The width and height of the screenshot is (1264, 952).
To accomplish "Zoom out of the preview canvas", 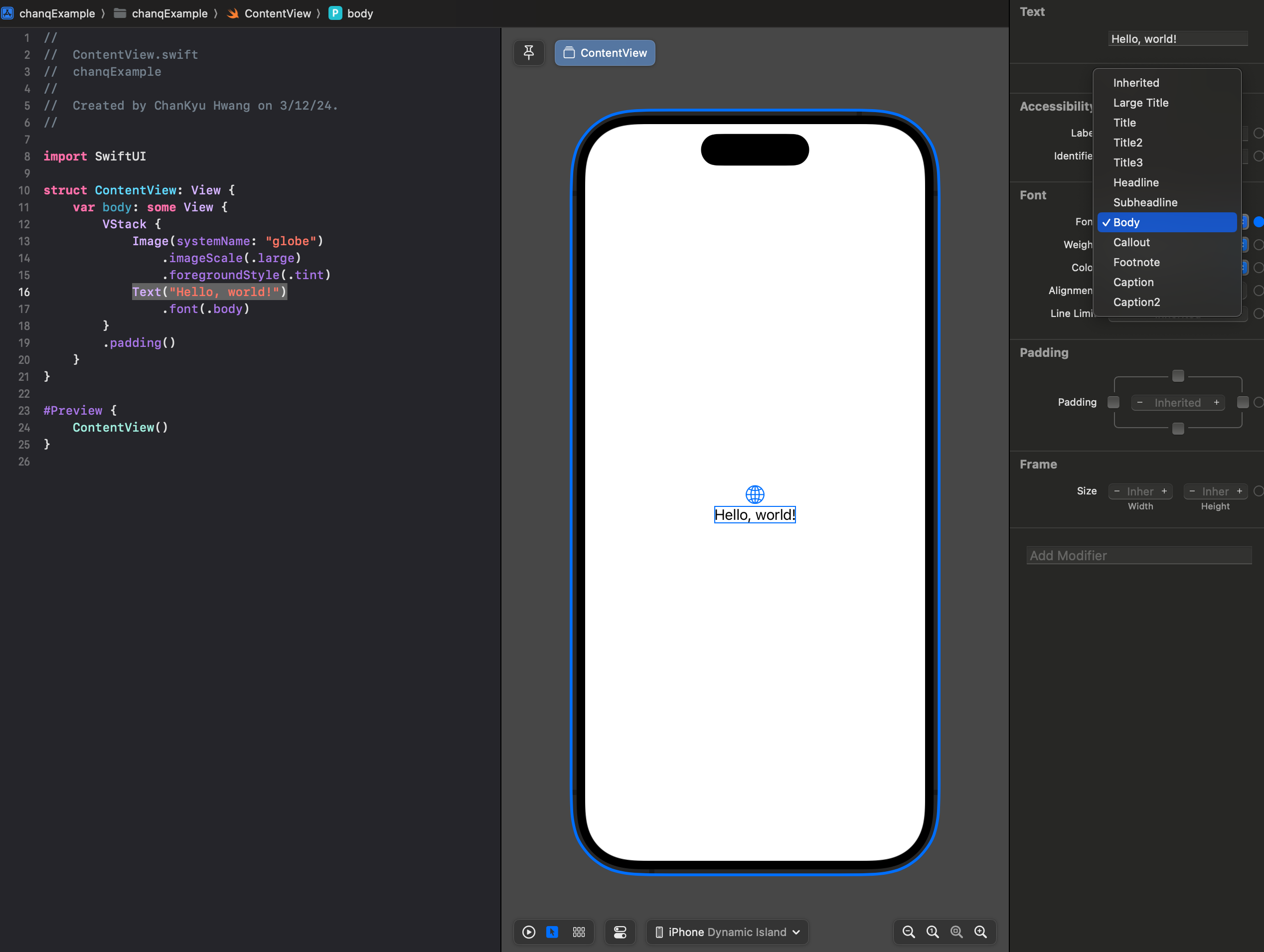I will coord(909,932).
